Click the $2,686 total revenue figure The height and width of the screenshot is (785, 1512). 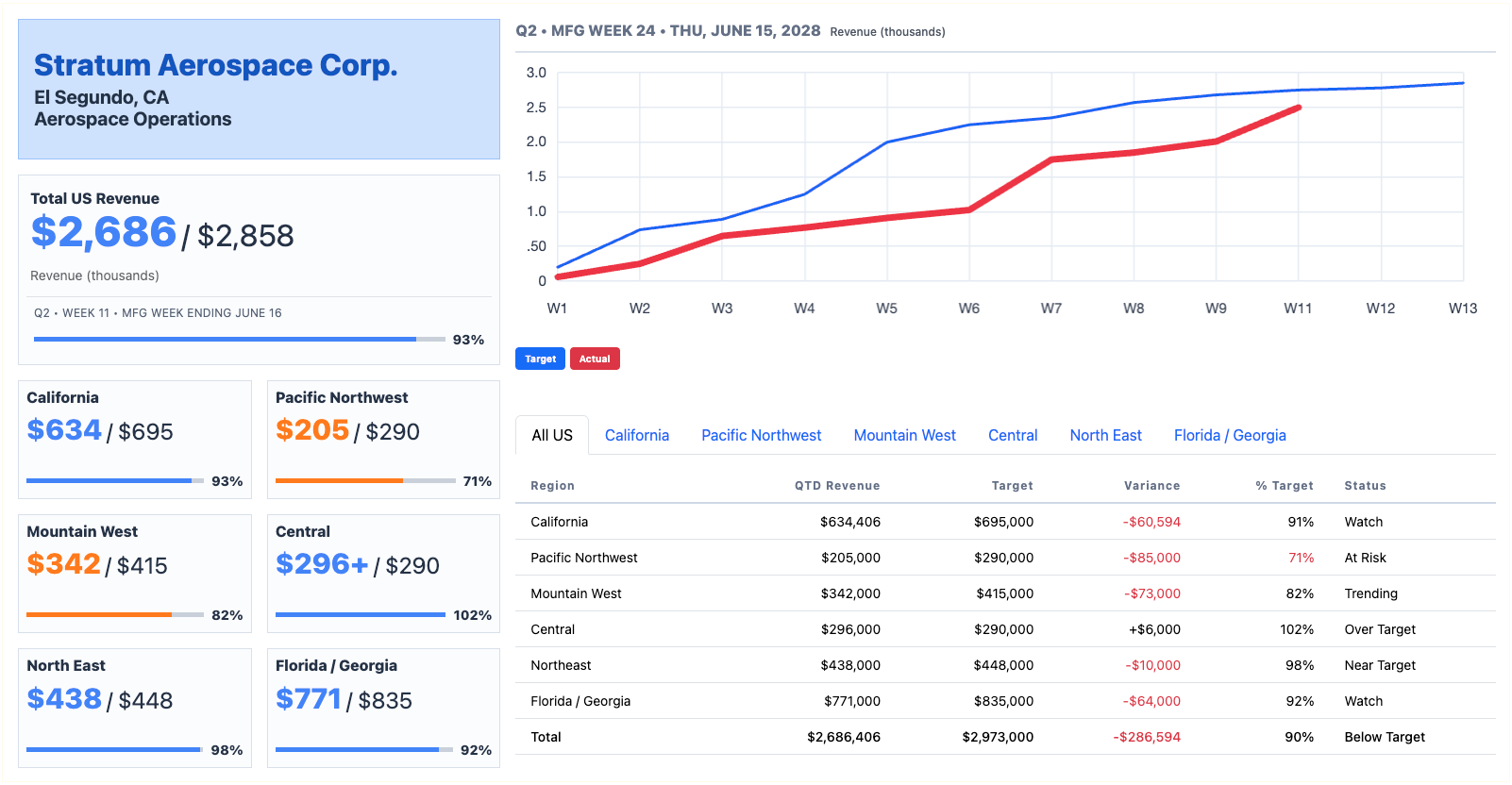point(104,232)
